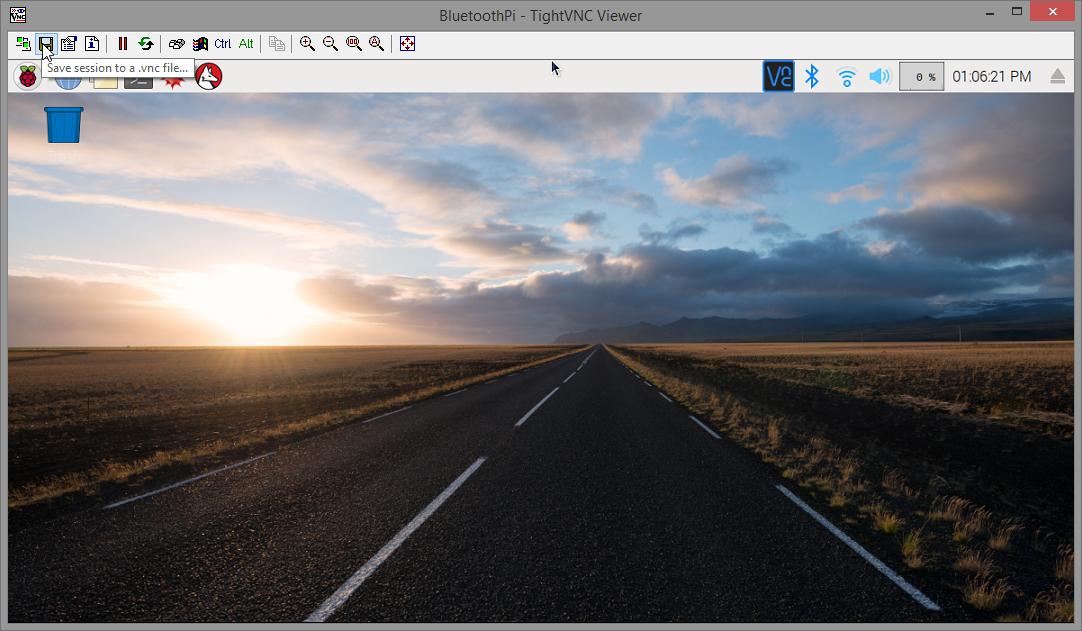
Task: Send Ctrl+Esc Windows key icon
Action: click(200, 43)
